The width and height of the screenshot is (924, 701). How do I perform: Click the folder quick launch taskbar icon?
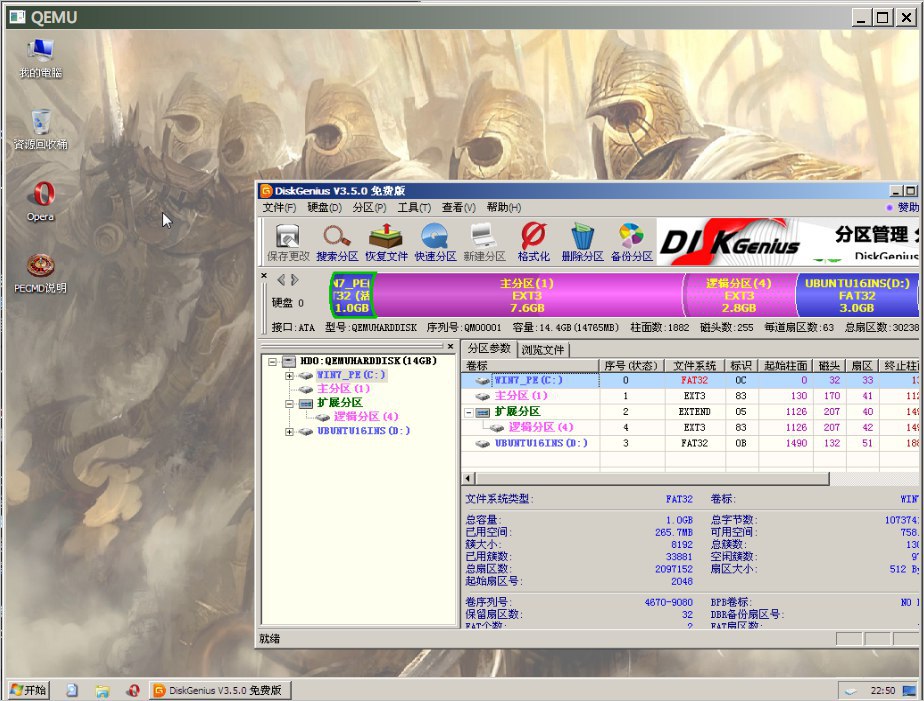point(103,690)
